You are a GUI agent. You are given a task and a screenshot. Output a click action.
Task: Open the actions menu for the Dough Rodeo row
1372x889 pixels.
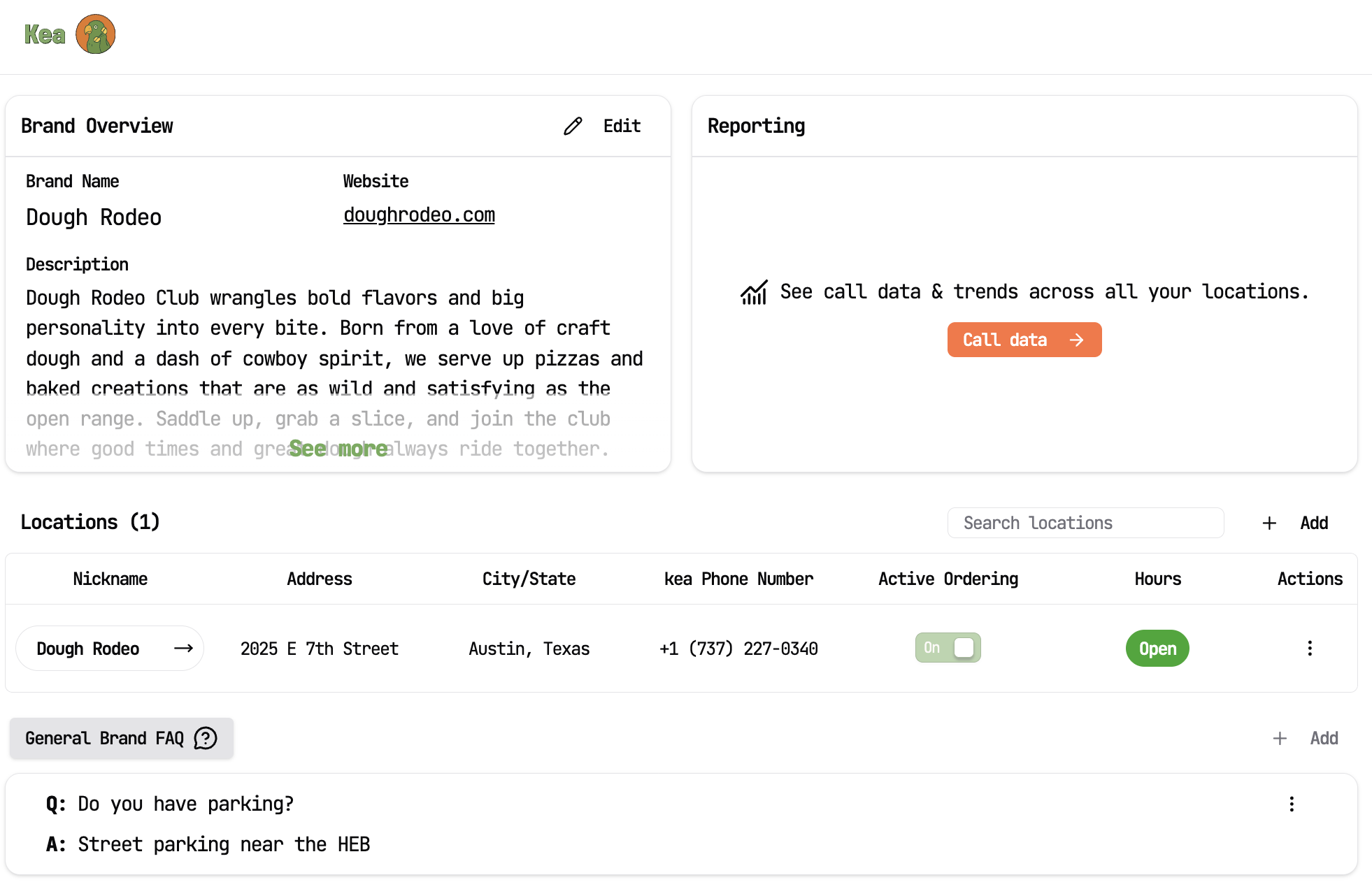(x=1309, y=649)
